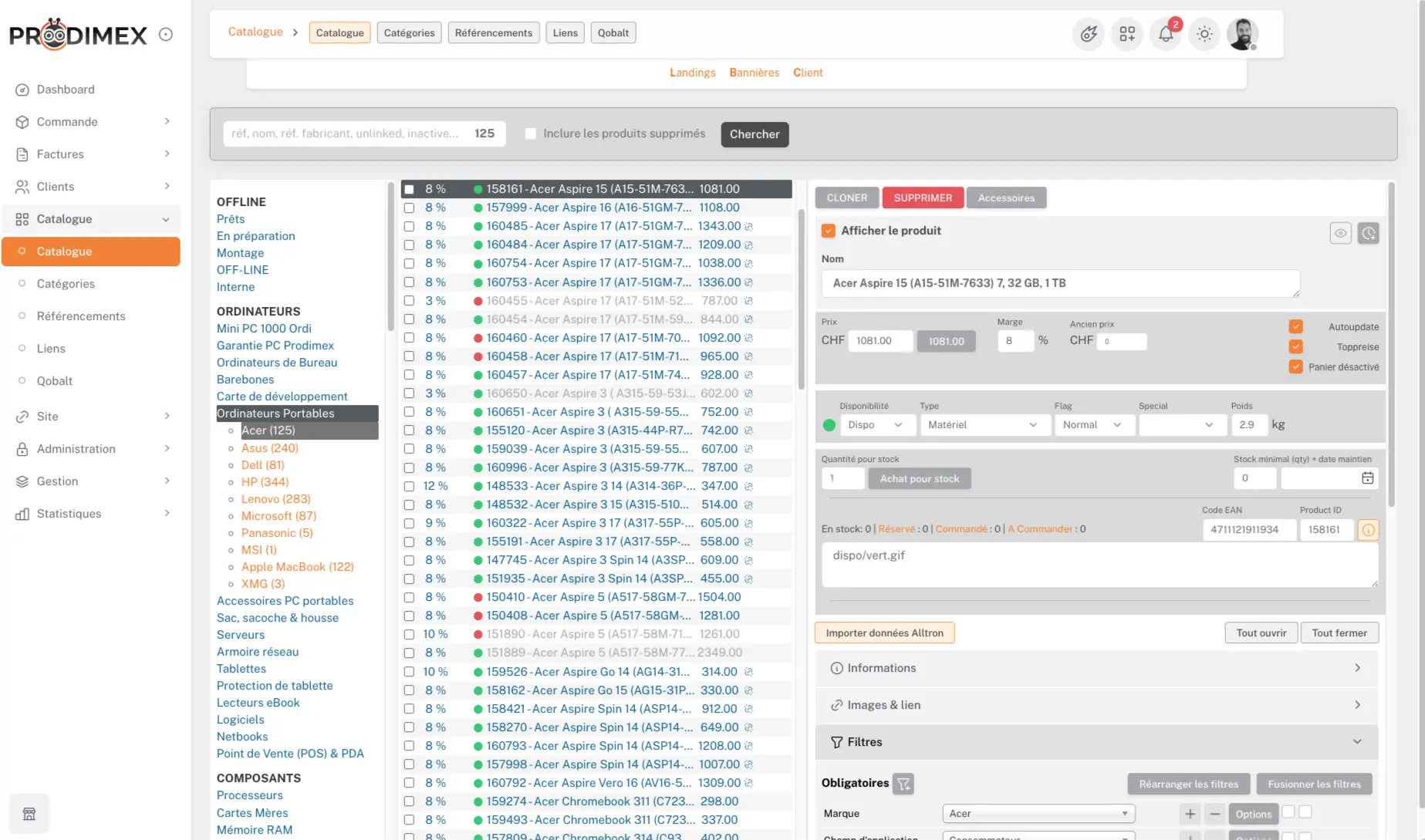Toggle the Autoupdate checkbox
Viewport: 1425px width, 840px height.
(x=1296, y=327)
